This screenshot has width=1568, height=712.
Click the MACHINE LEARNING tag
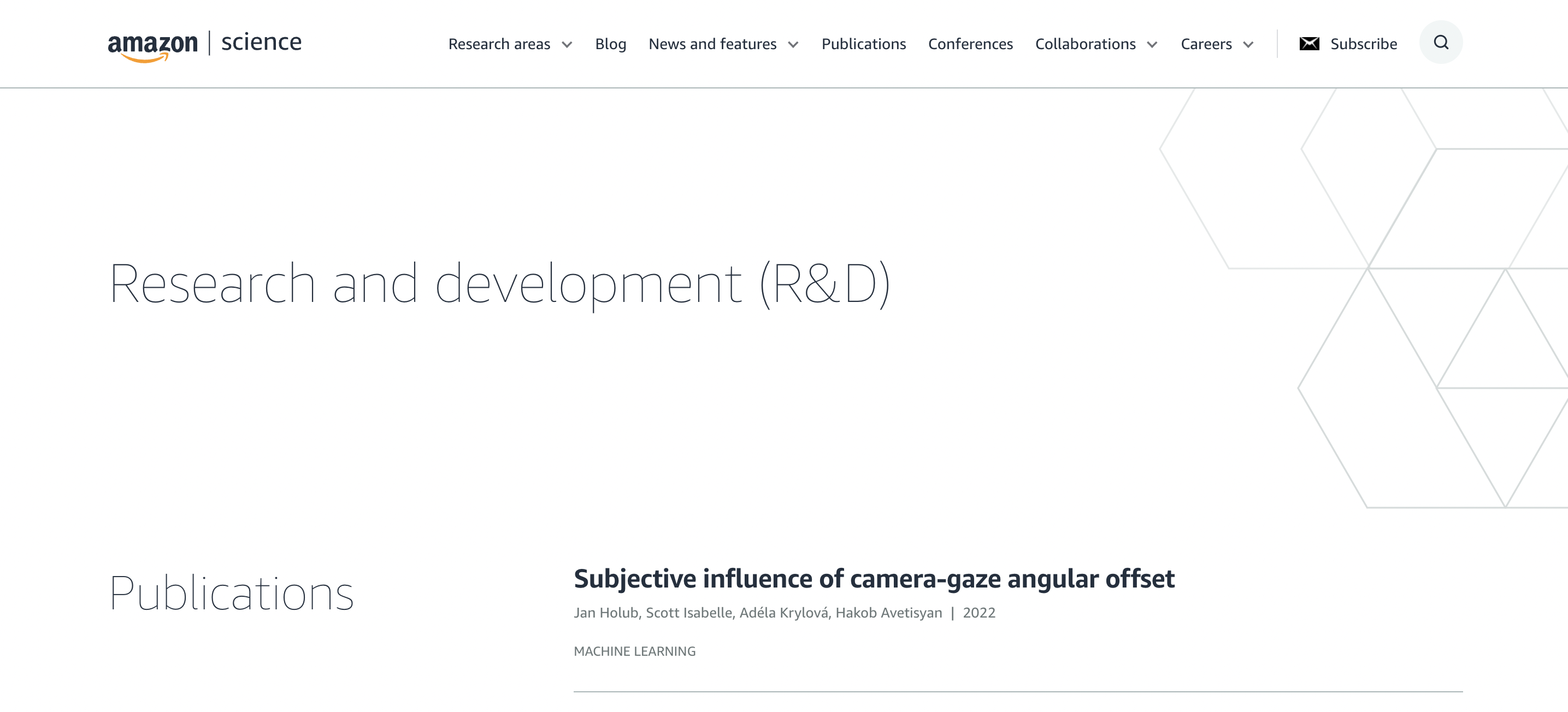634,651
